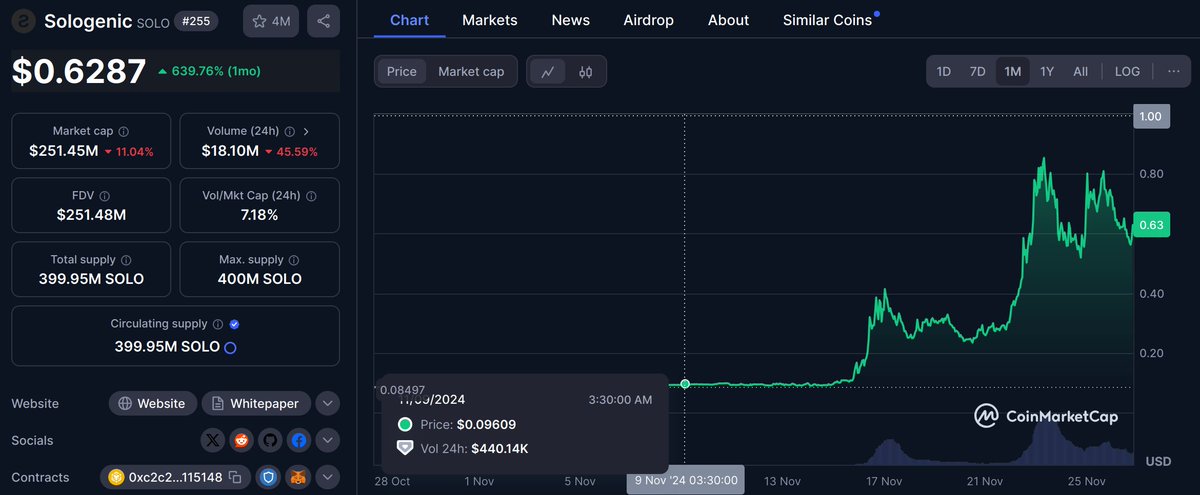1200x495 pixels.
Task: Click the 9 Nov '24 03:30:00 axis label
Action: [x=686, y=480]
